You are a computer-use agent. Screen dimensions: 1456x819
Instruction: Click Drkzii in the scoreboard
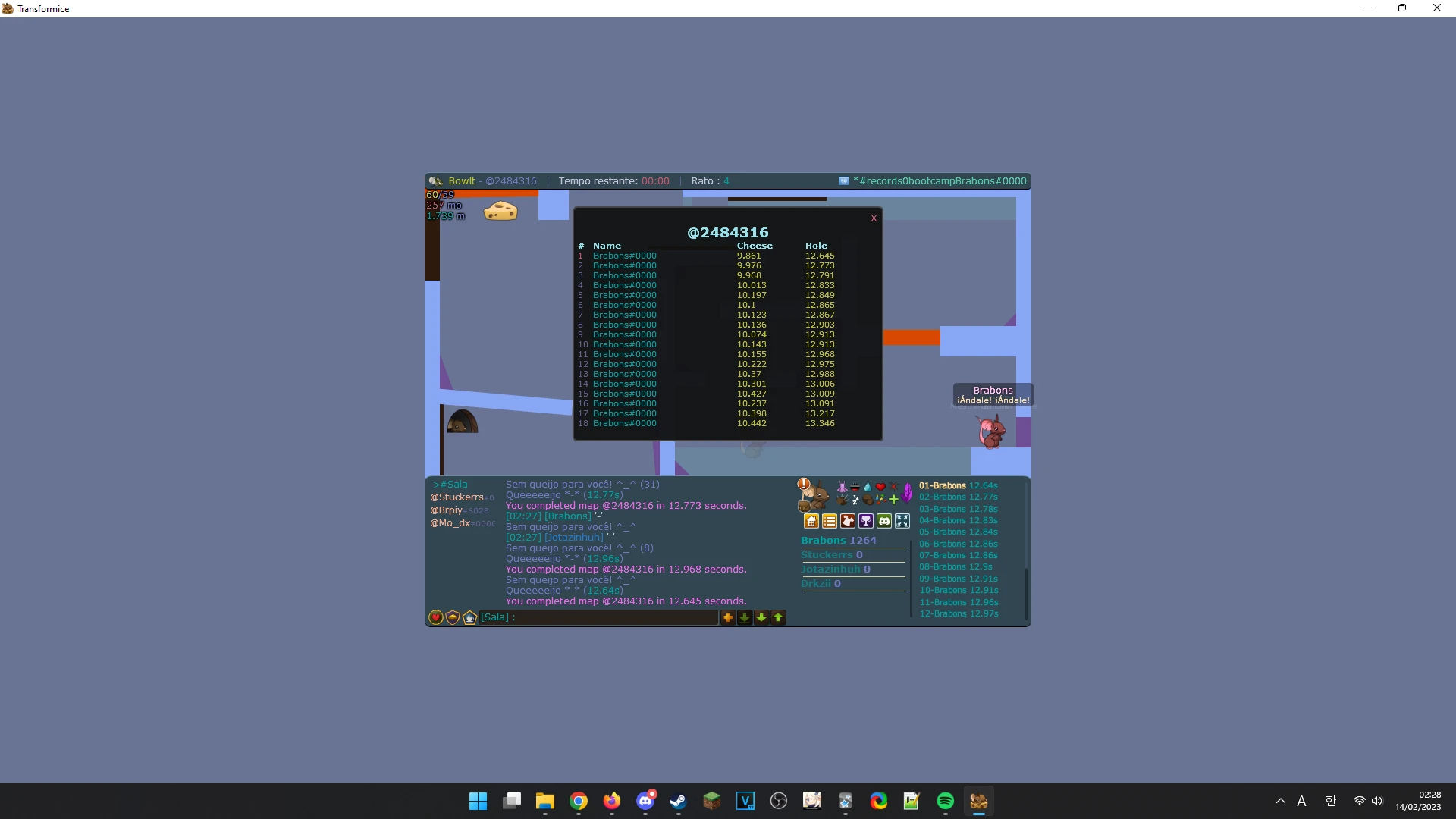821,584
